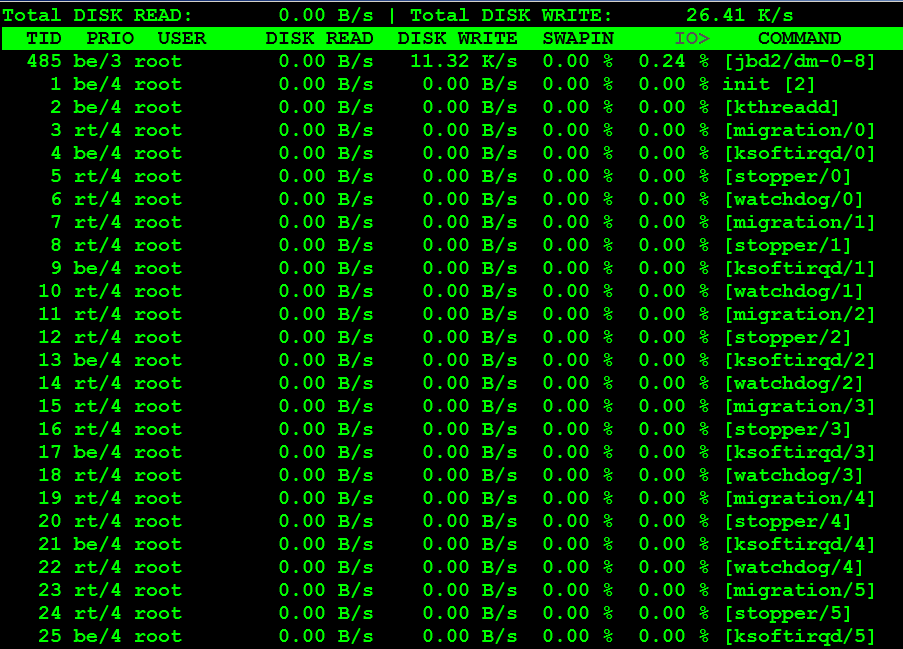Click the SWAPIN column header

coord(578,39)
